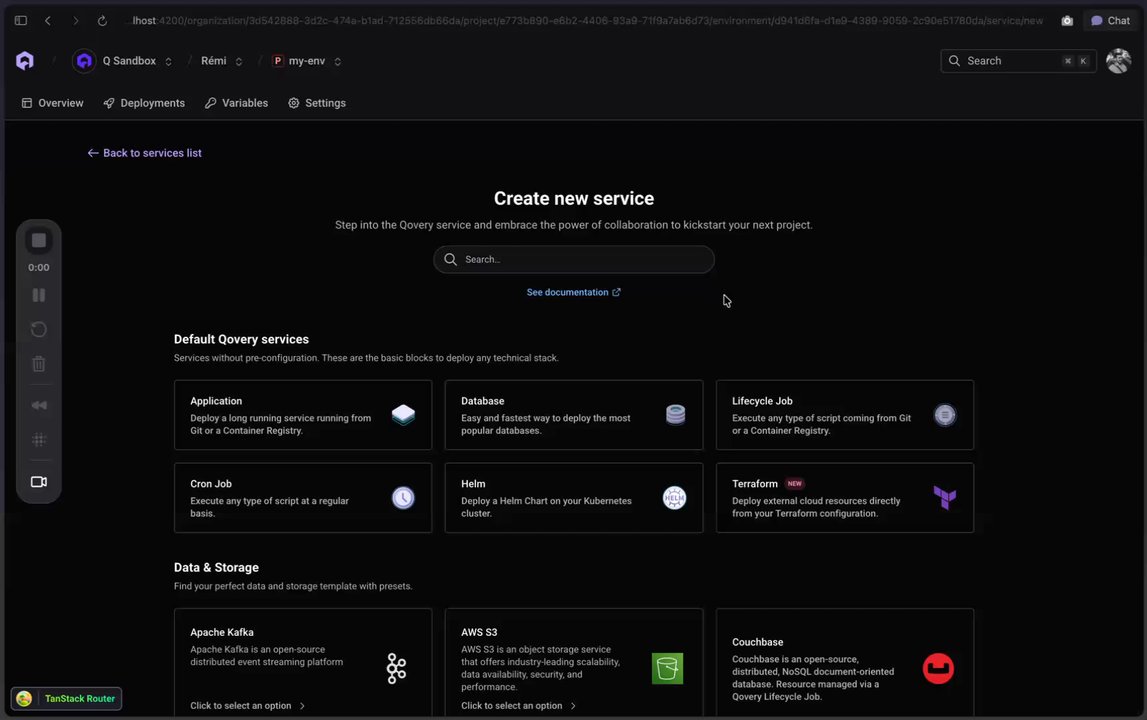This screenshot has height=720, width=1147.
Task: Expand Apache Kafka's Click to select an option
Action: tap(247, 706)
